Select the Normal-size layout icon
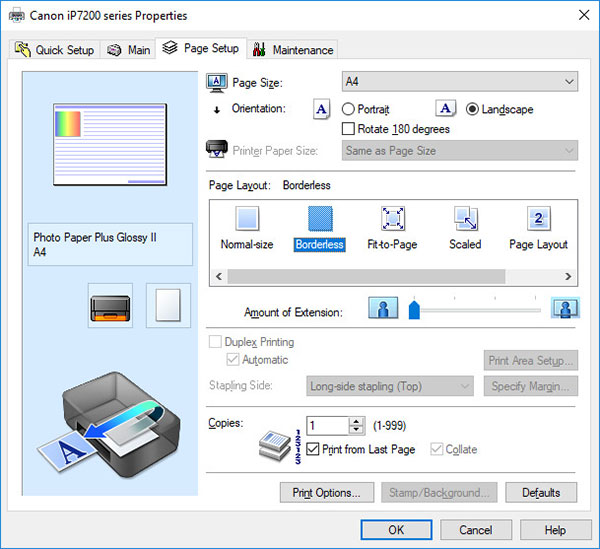Image resolution: width=600 pixels, height=549 pixels. (x=247, y=218)
